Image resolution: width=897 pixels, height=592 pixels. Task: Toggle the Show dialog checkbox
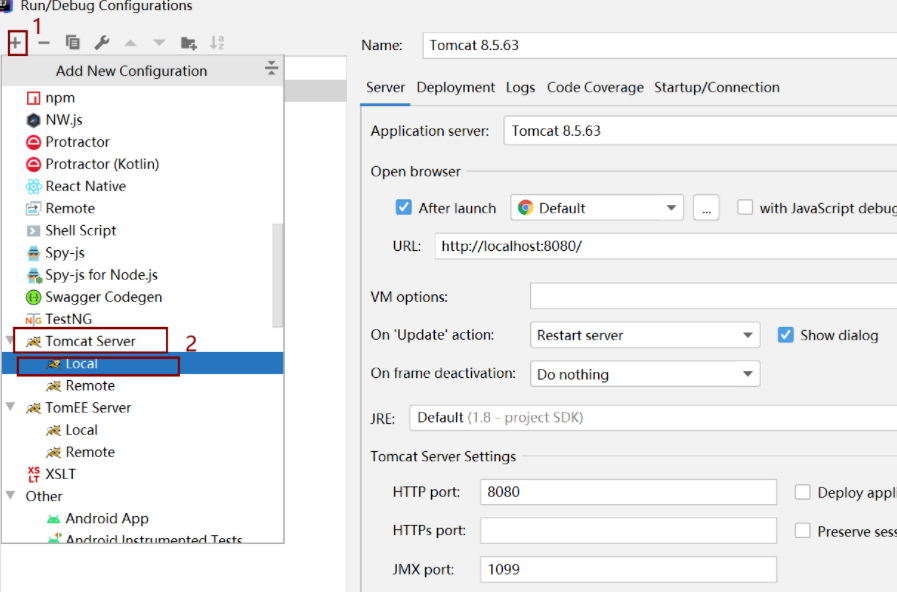click(x=786, y=335)
